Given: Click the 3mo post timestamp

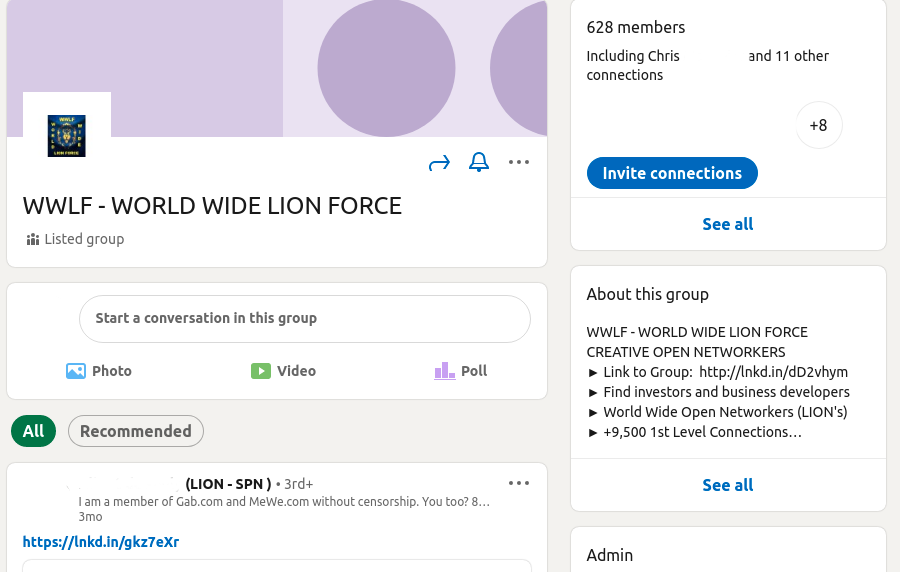Looking at the screenshot, I should [91, 517].
